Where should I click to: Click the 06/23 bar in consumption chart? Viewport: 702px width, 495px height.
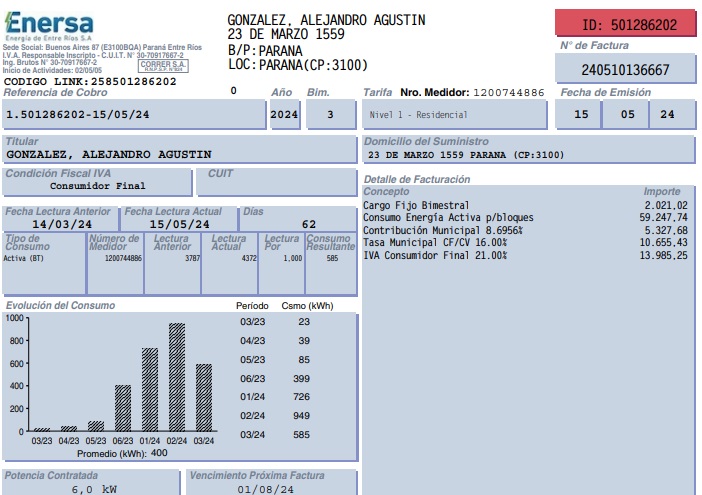pos(123,408)
